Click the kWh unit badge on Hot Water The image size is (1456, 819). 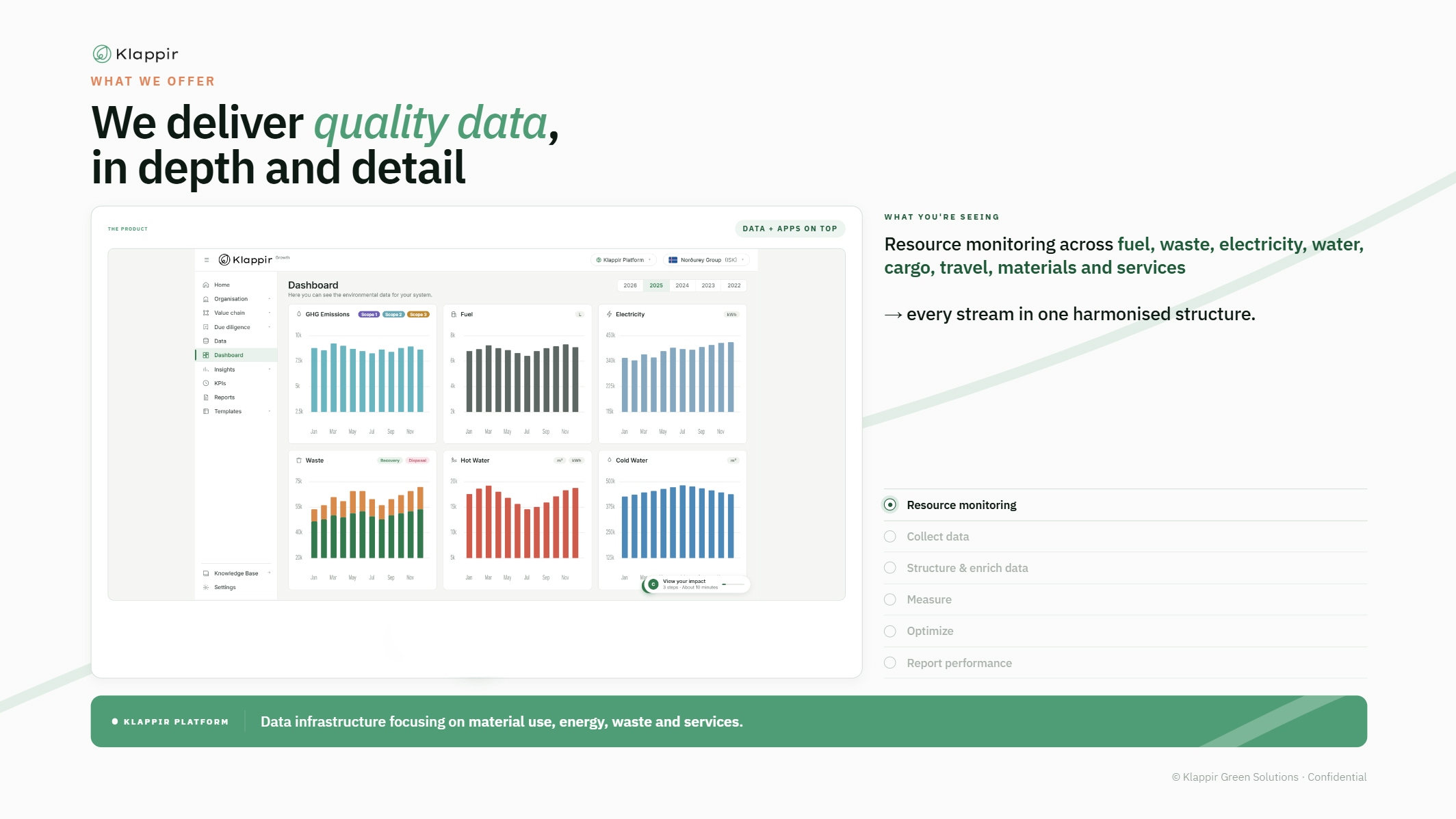click(577, 460)
